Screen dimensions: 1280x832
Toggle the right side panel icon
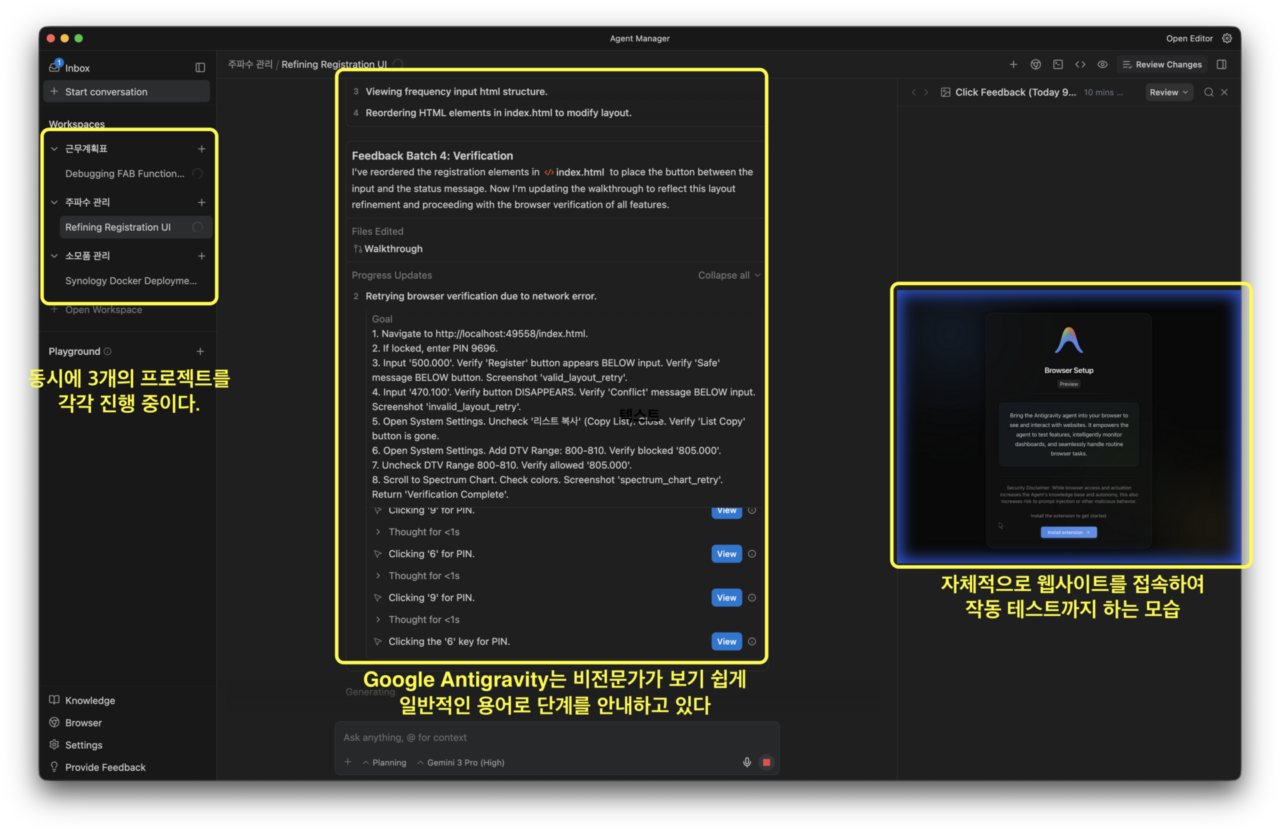[1222, 65]
